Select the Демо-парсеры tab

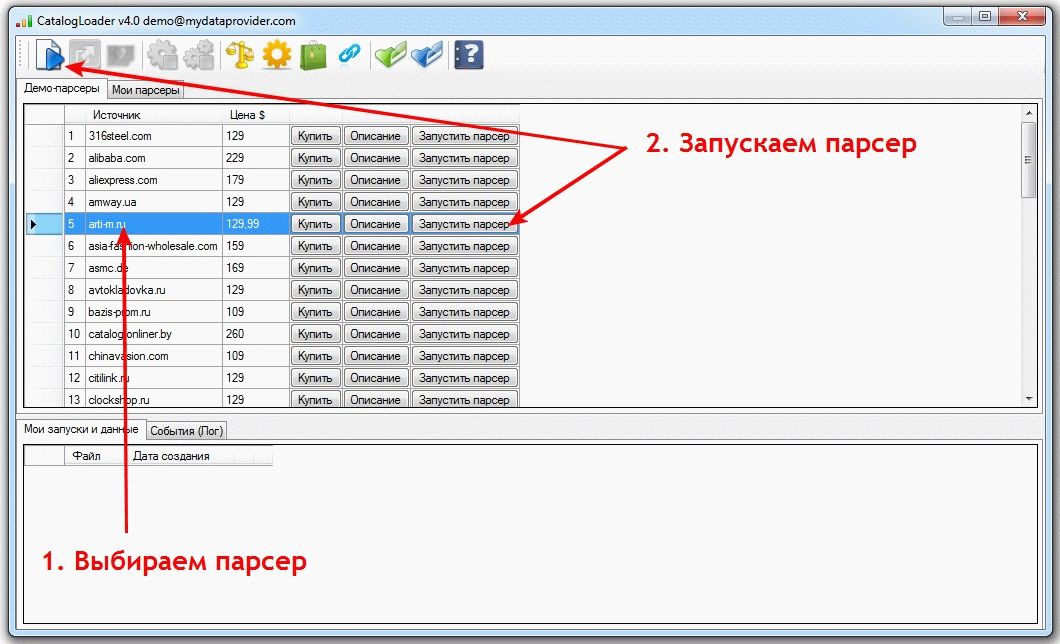[62, 89]
